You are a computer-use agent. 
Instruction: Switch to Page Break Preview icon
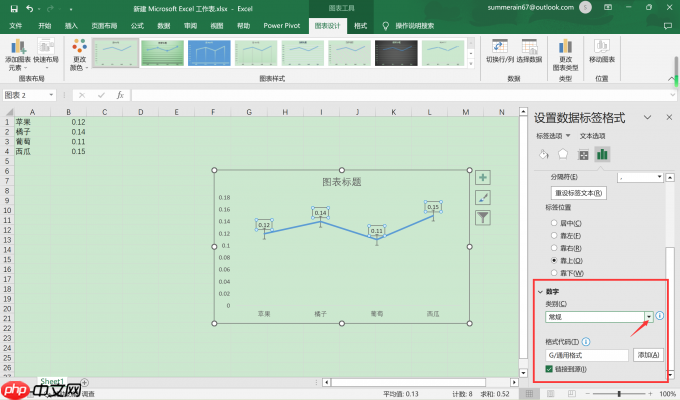pyautogui.click(x=572, y=393)
